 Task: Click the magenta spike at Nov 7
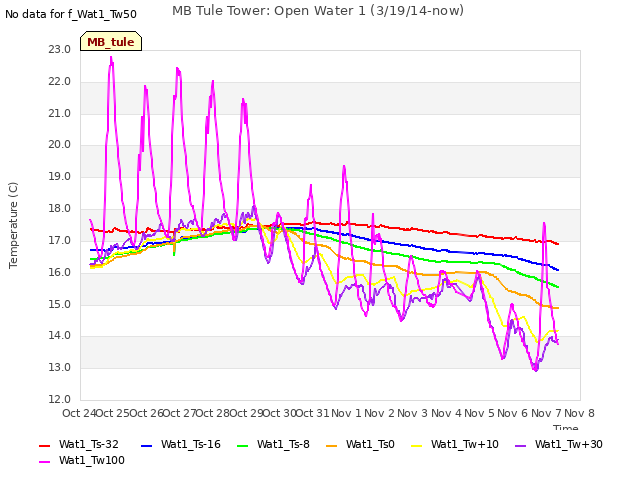point(544,224)
